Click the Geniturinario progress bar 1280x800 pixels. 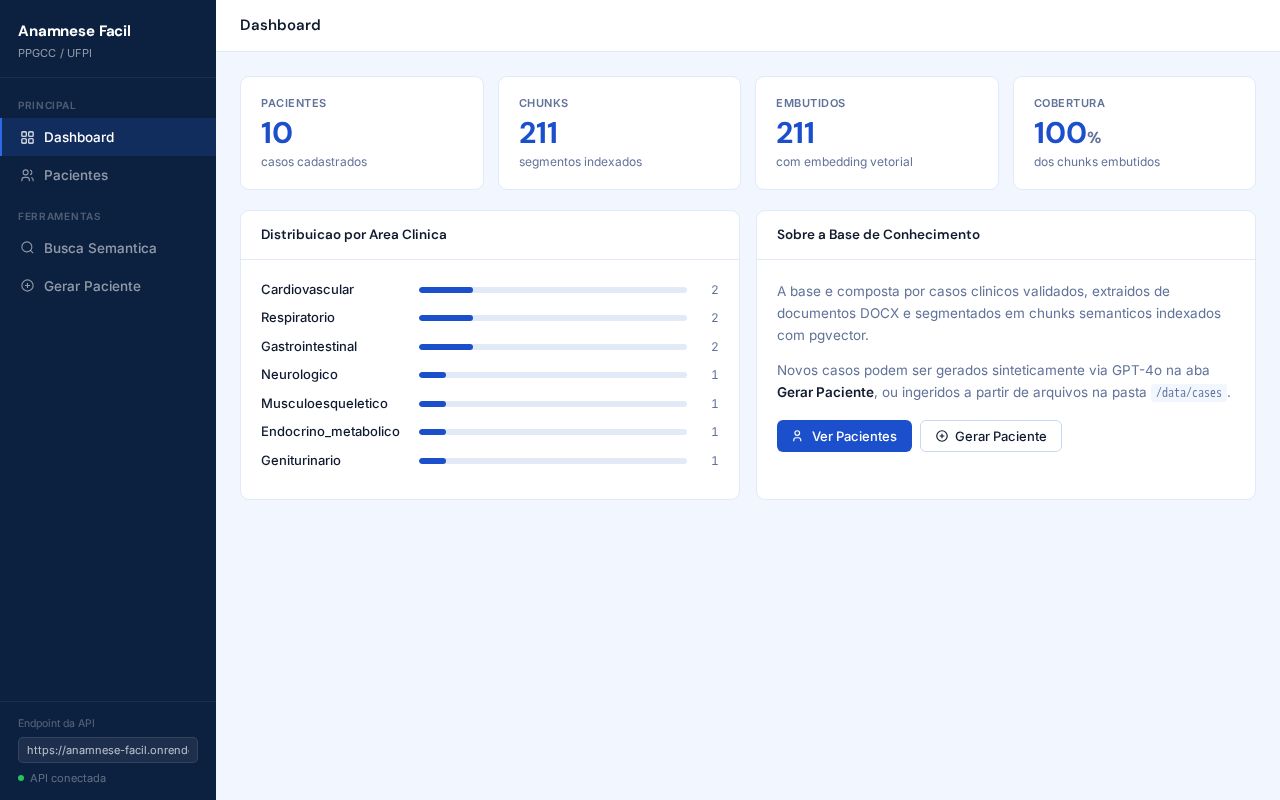pos(553,461)
